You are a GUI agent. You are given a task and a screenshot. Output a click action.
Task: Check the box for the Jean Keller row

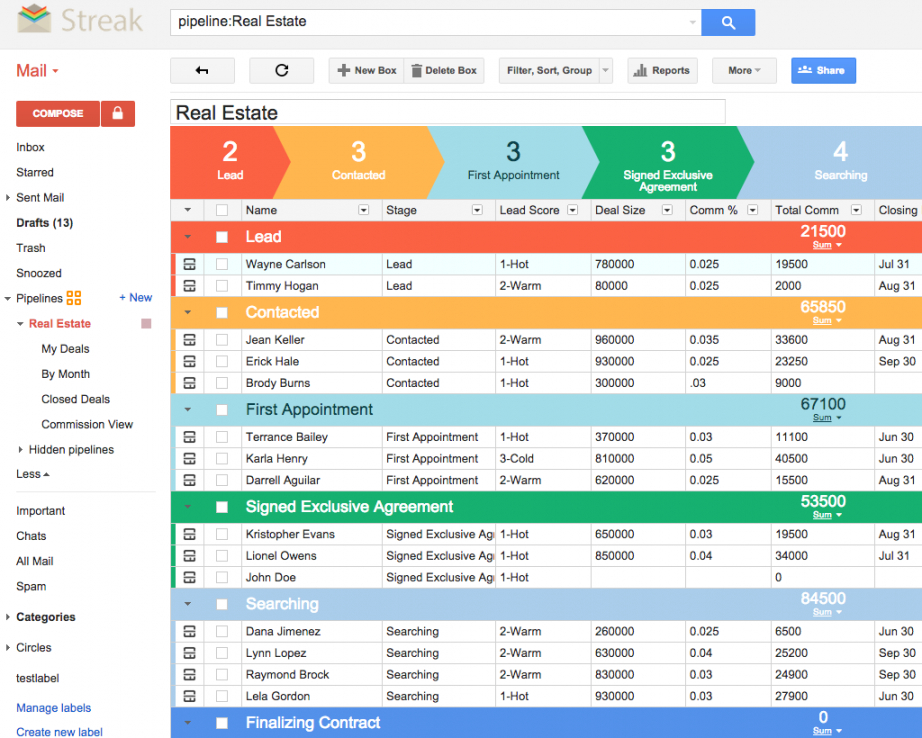click(222, 340)
